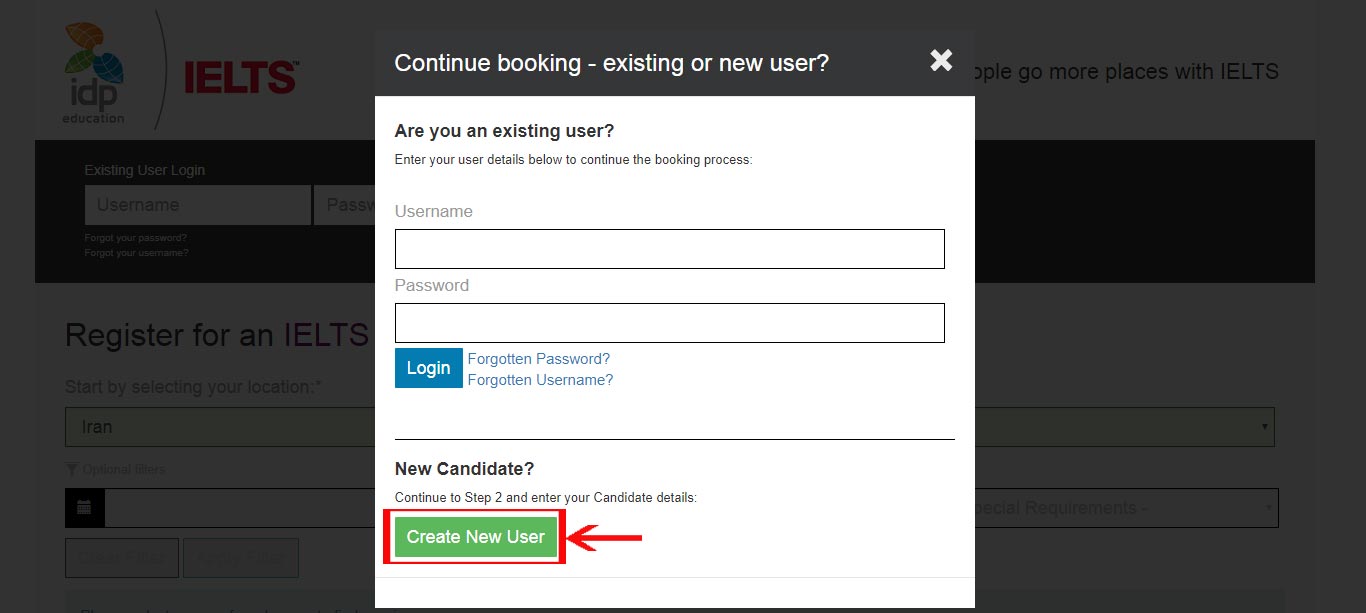This screenshot has width=1366, height=613.
Task: Expand the location dropdown showing Iran
Action: (218, 427)
